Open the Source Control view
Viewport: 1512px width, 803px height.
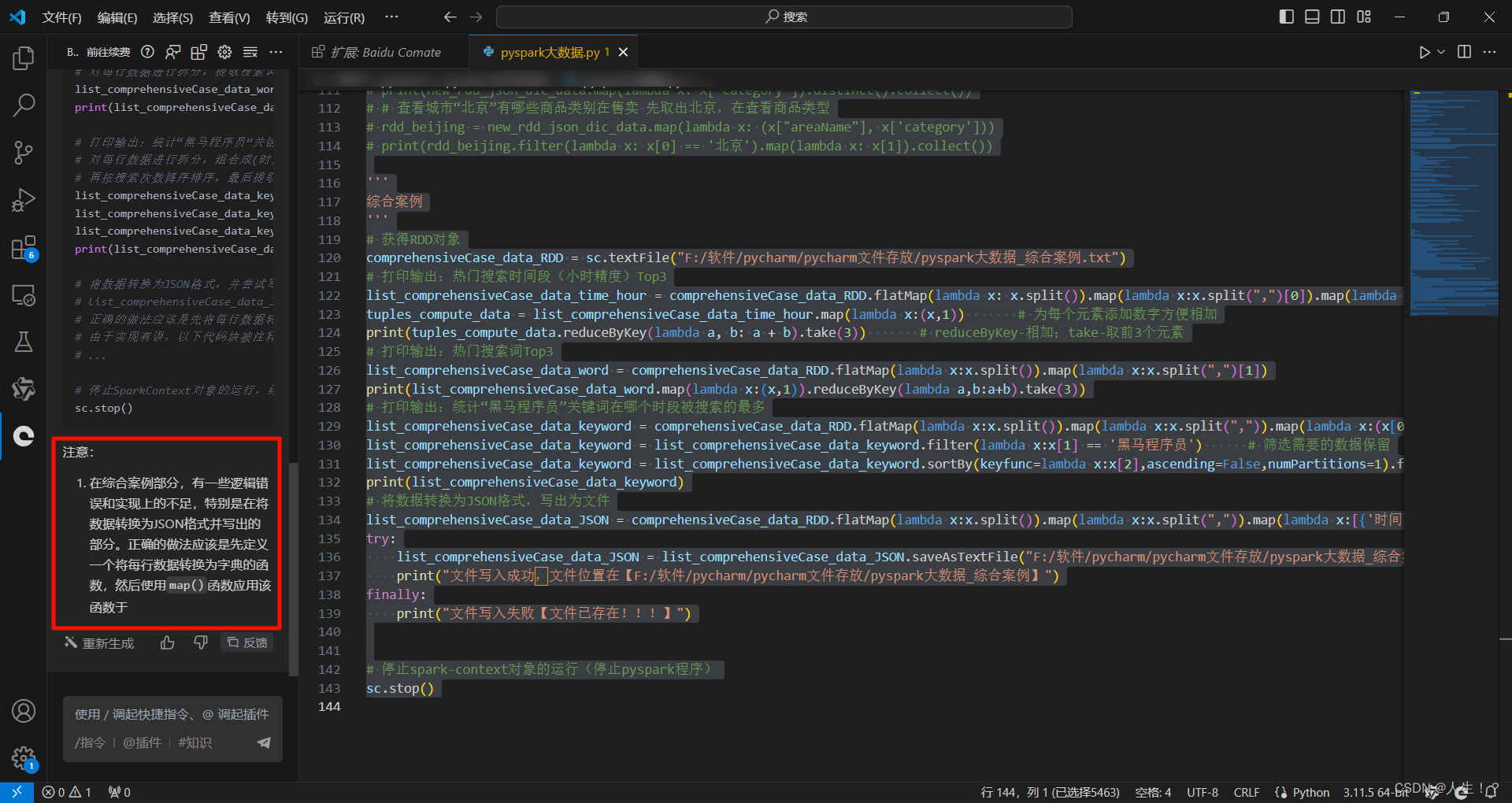point(24,153)
